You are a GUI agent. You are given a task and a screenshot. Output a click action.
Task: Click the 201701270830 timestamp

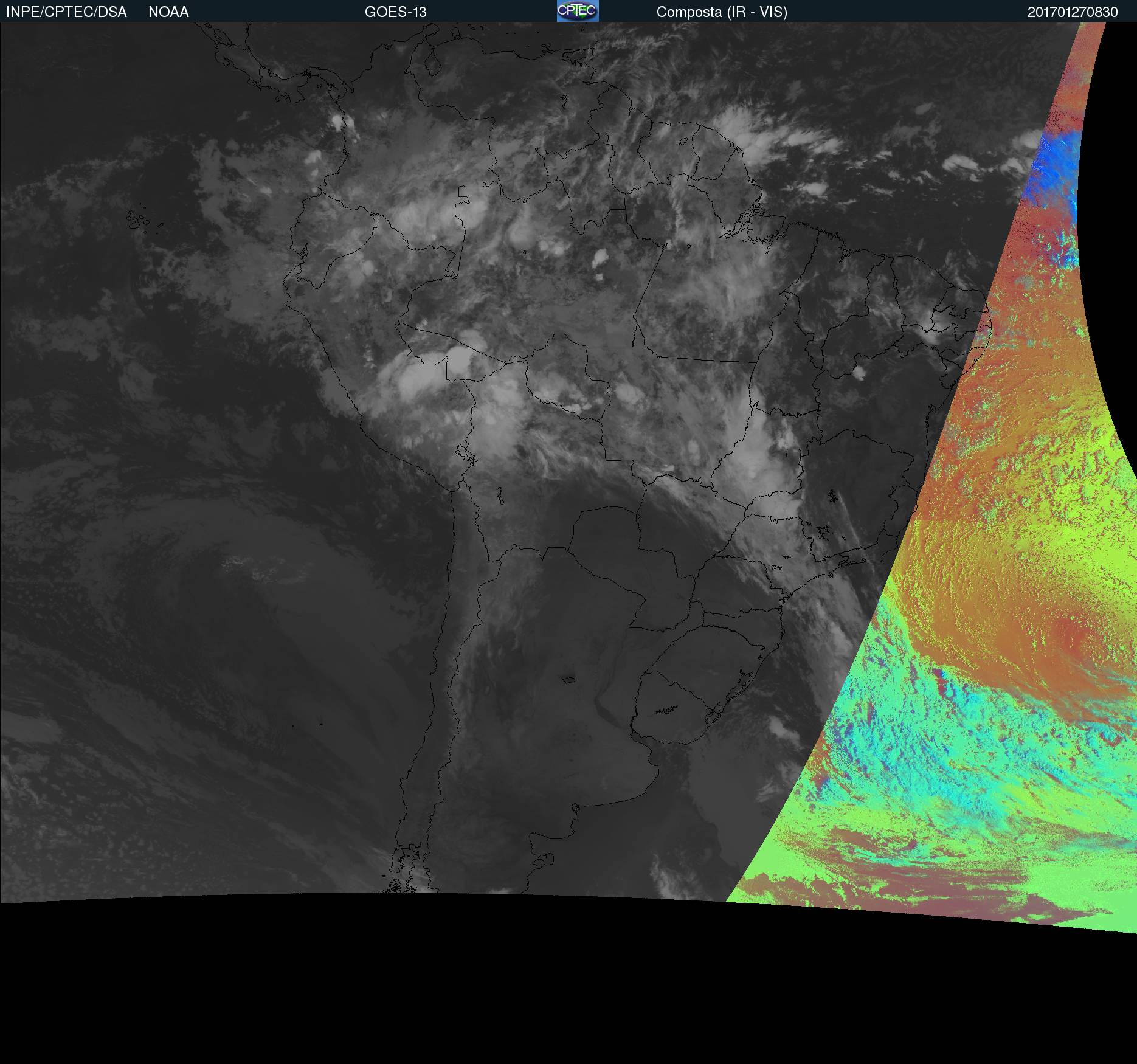pos(1073,12)
